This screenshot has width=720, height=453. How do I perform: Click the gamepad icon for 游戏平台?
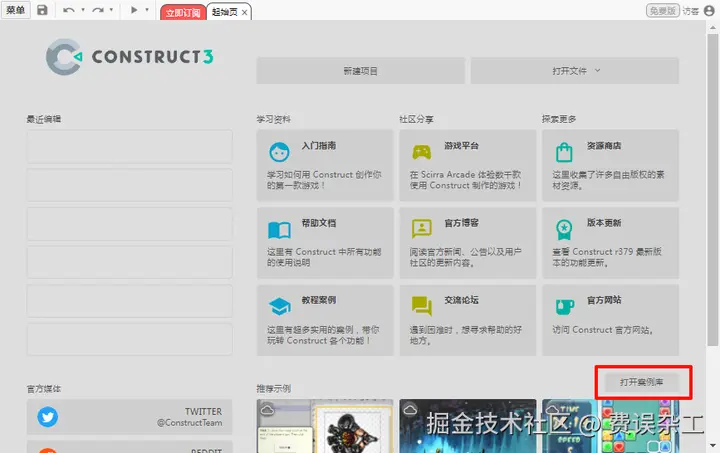click(x=422, y=152)
